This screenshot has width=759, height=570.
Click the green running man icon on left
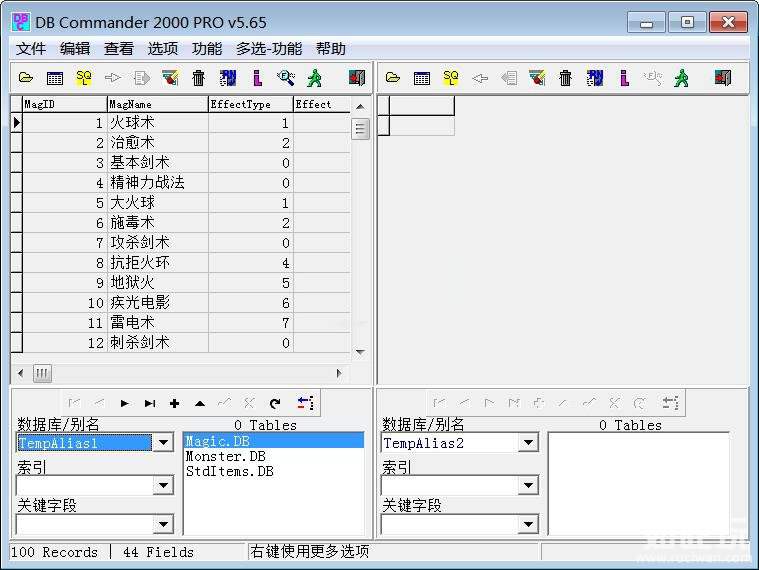tap(315, 78)
